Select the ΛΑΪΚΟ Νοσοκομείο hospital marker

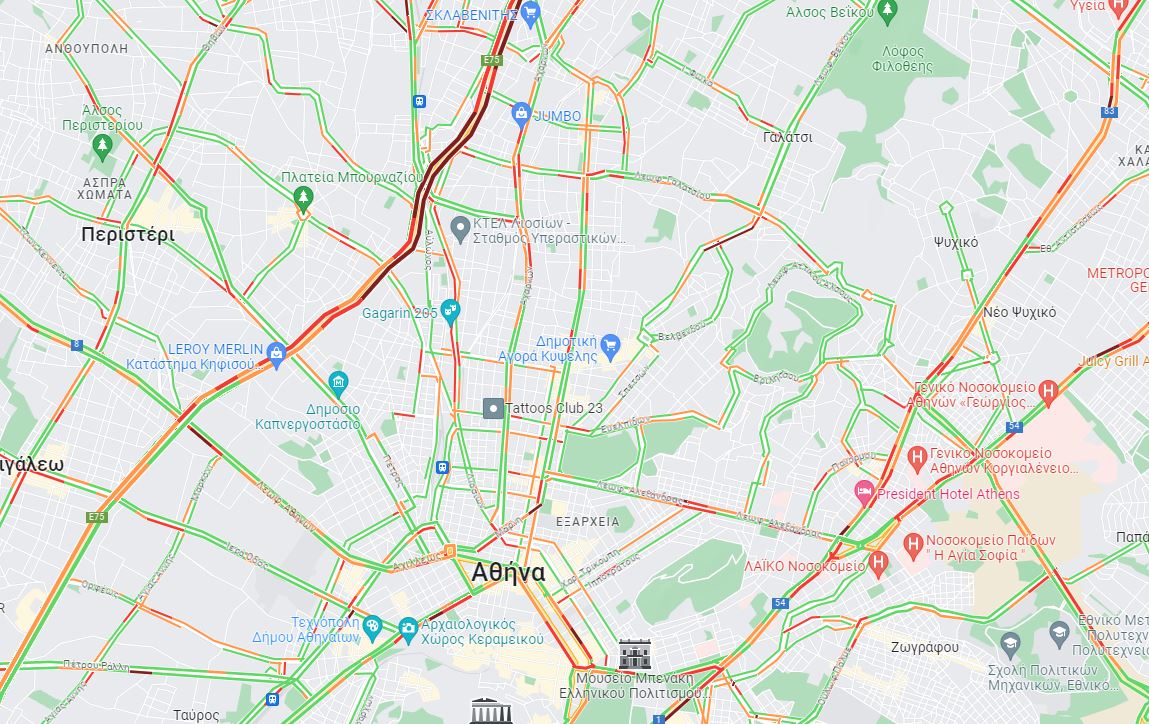[x=879, y=564]
